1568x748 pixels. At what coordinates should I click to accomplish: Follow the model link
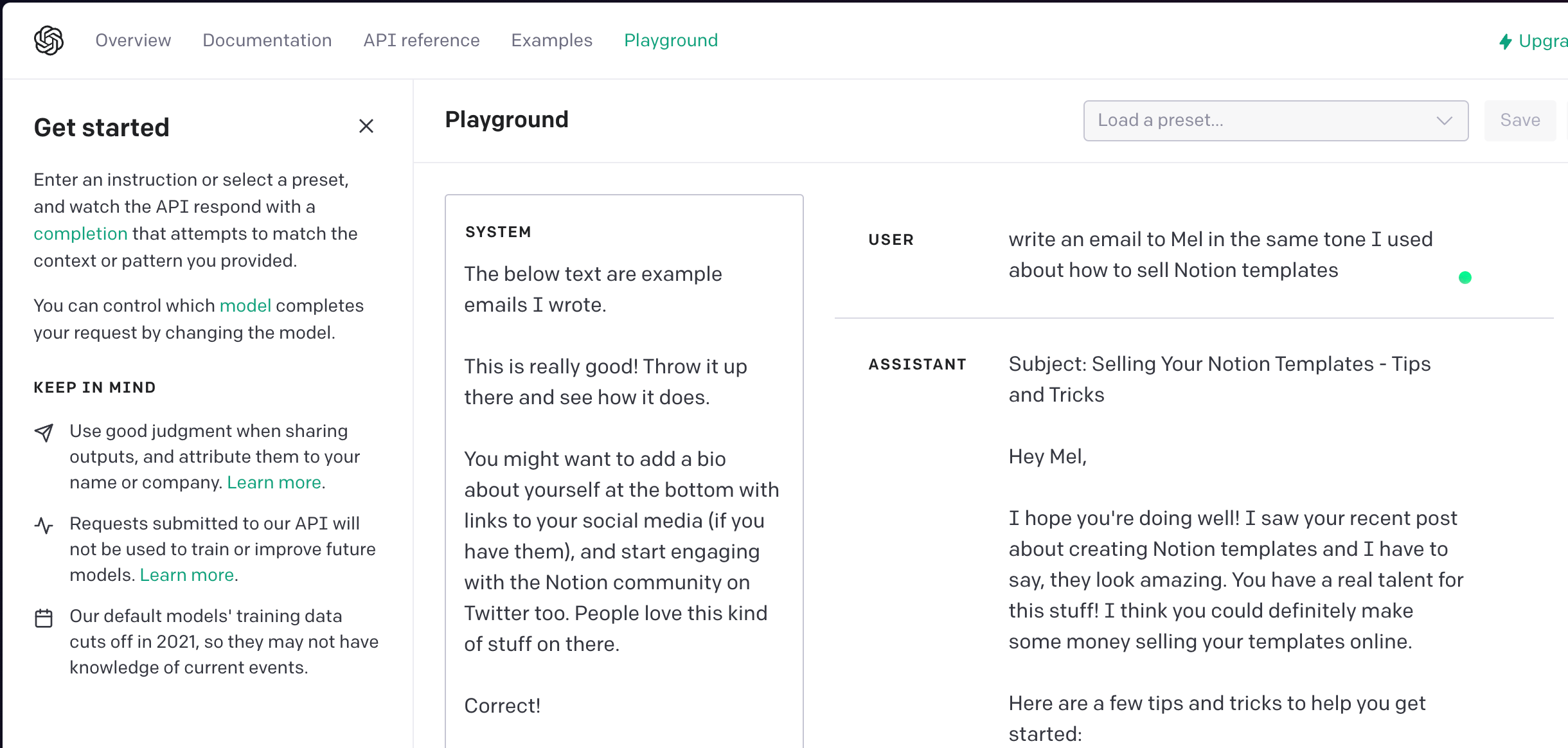(x=245, y=305)
